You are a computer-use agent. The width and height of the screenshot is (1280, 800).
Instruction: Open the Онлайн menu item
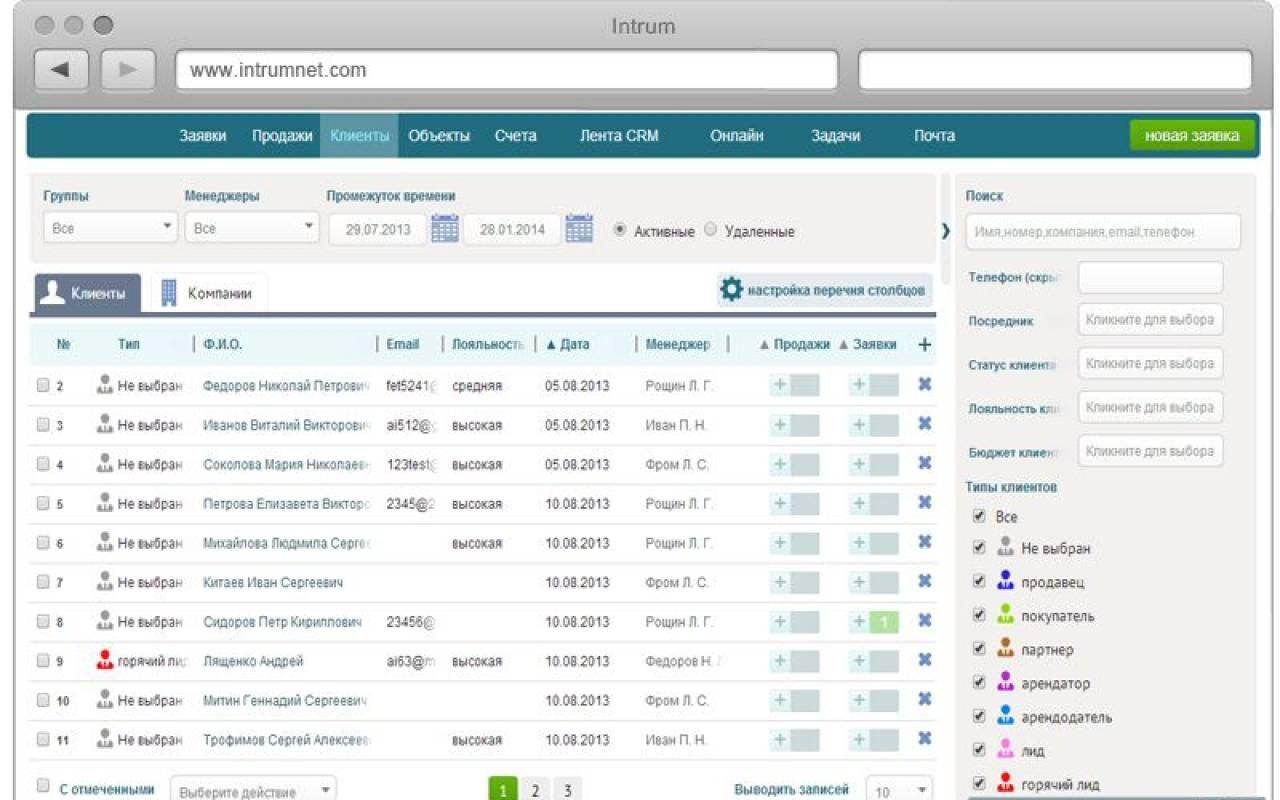pyautogui.click(x=737, y=136)
